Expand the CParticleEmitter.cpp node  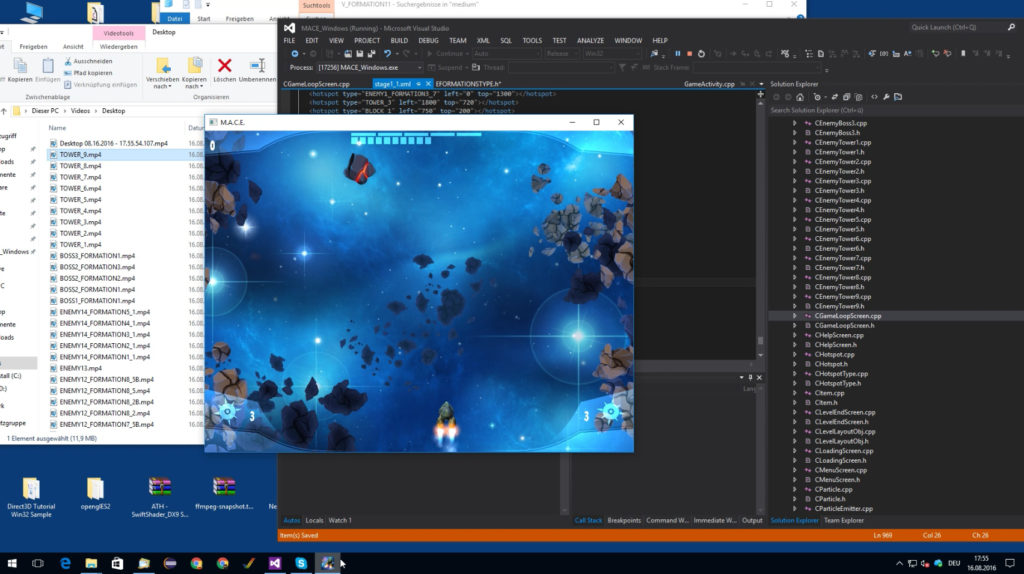(x=795, y=509)
